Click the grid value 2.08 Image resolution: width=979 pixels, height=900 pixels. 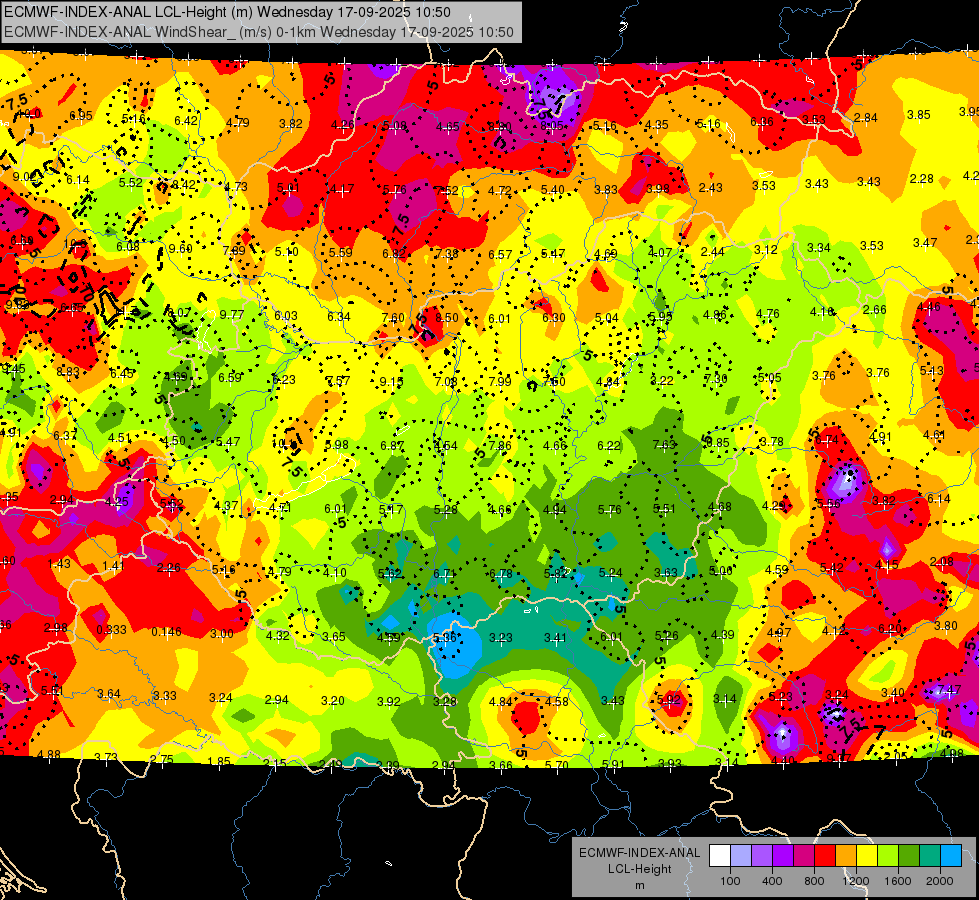click(x=942, y=561)
